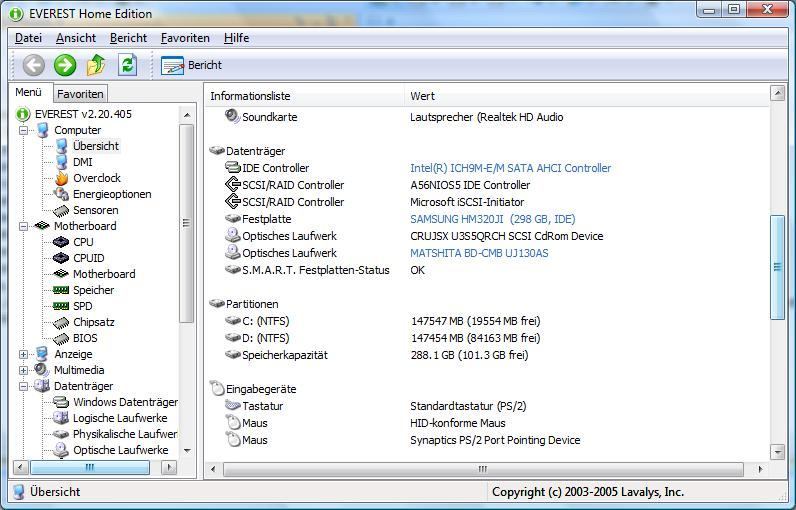Click the Bericht report icon in toolbar
This screenshot has width=796, height=510.
(x=172, y=65)
